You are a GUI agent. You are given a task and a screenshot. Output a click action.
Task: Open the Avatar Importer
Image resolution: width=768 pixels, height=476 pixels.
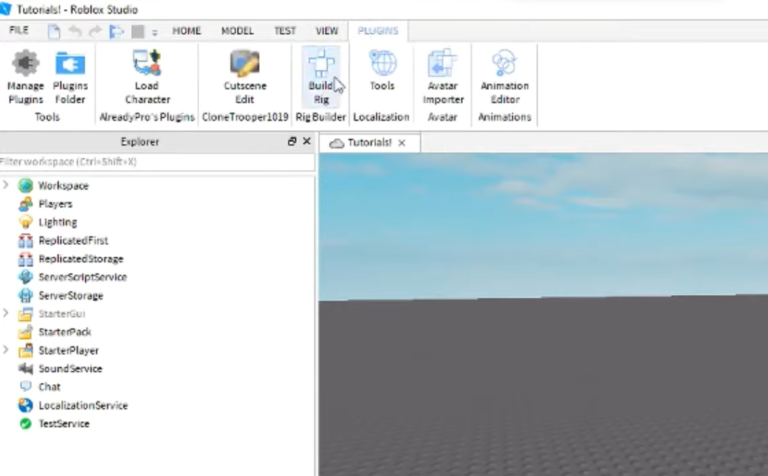pyautogui.click(x=442, y=76)
